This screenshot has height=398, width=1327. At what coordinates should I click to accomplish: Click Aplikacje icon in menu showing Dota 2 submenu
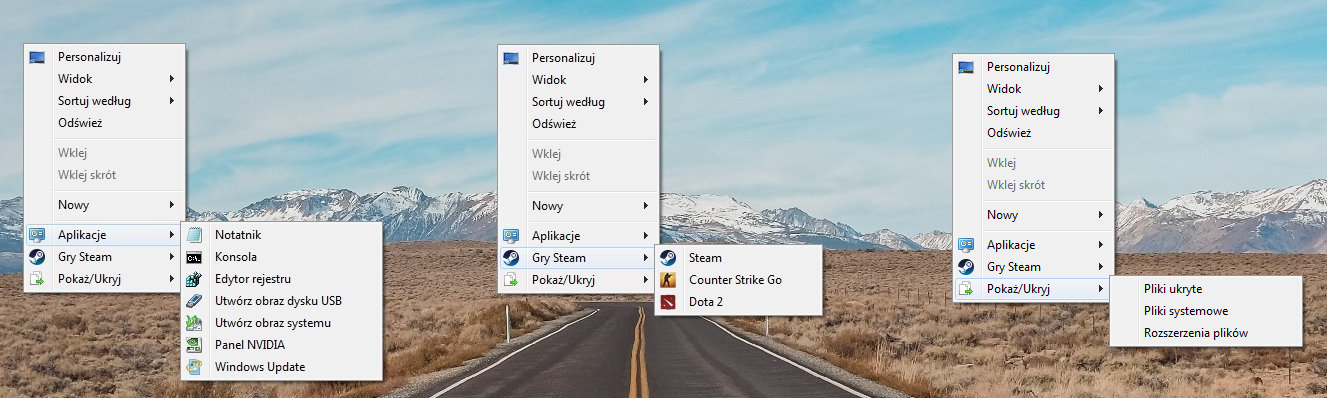tap(511, 236)
